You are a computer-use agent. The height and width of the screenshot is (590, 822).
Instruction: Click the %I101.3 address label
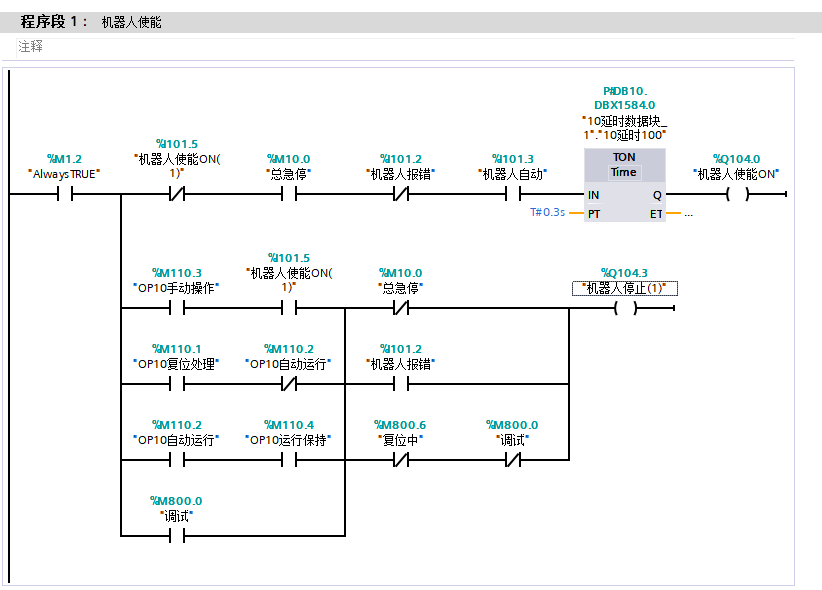513,159
